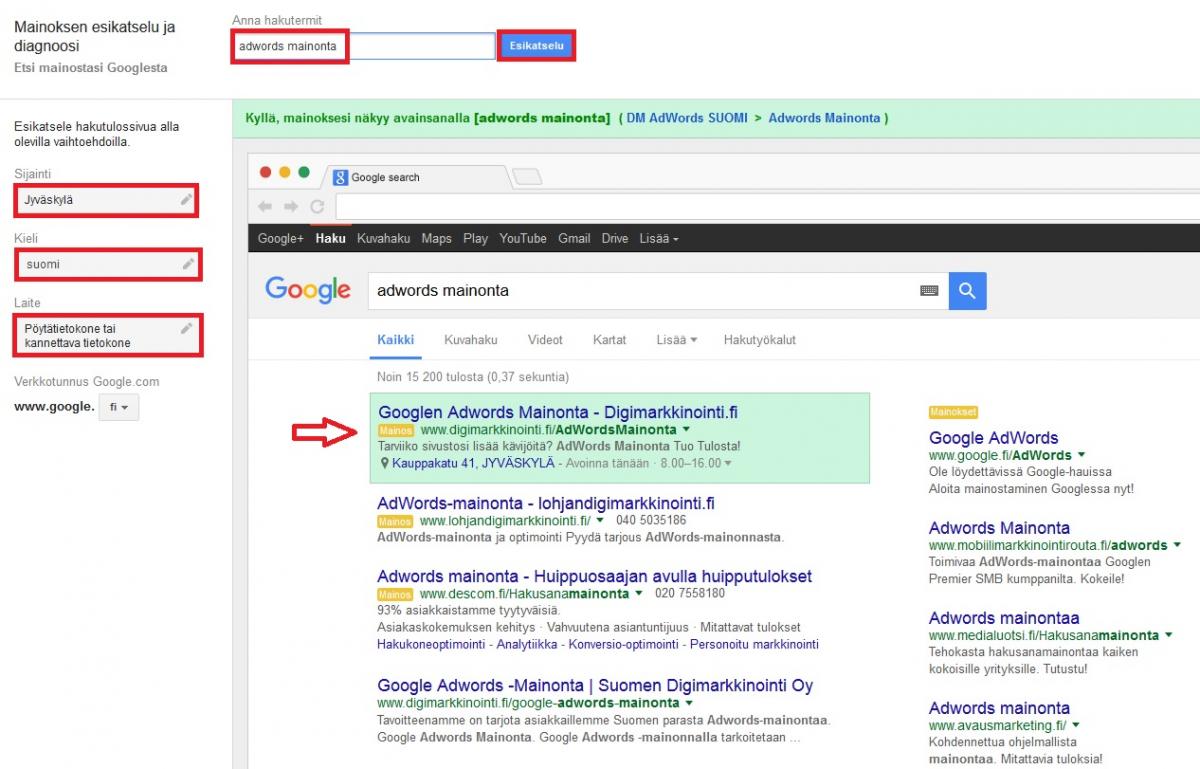
Task: Click the Hakukoneoptimointi sitelink
Action: click(x=433, y=644)
